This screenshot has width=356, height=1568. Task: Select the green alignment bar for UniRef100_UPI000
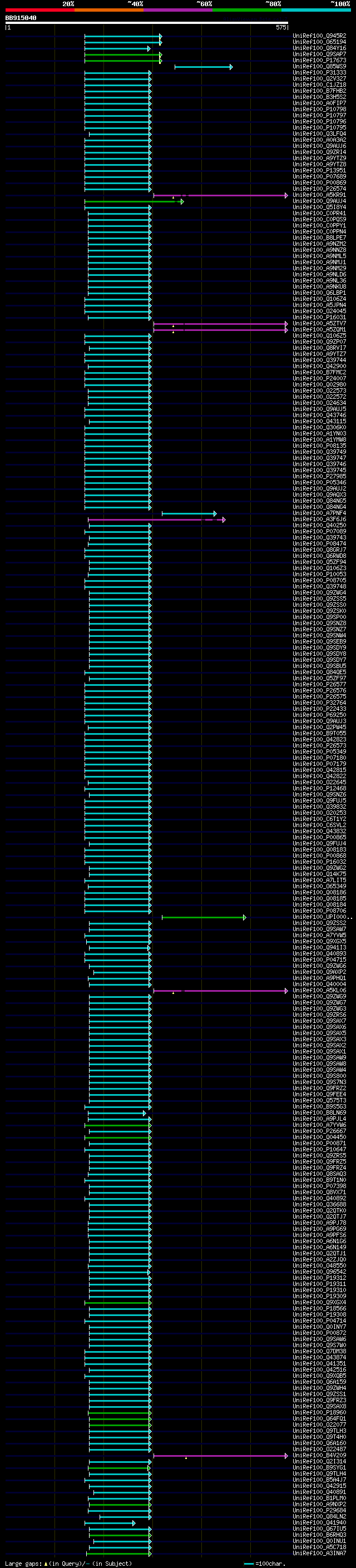pyautogui.click(x=204, y=917)
